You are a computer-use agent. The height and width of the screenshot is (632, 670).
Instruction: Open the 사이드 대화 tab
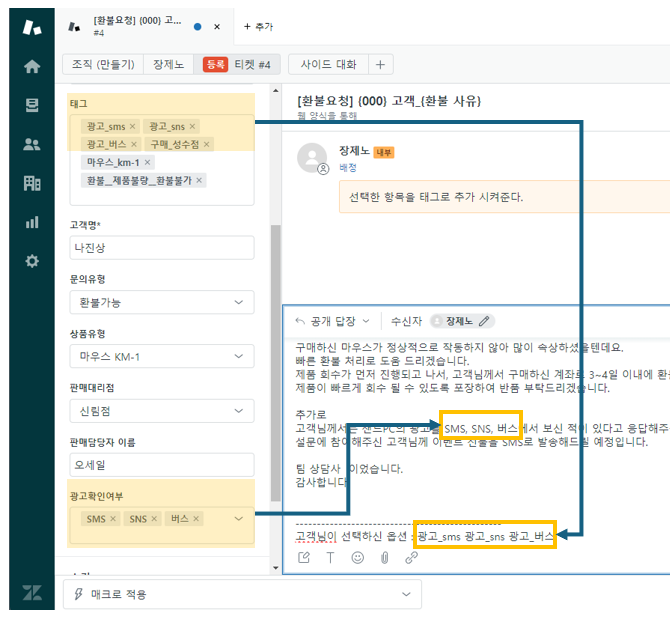click(328, 65)
